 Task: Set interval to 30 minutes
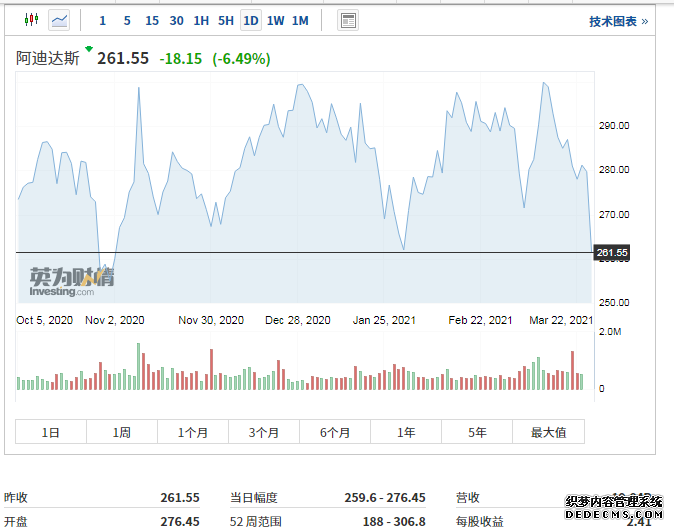click(x=176, y=21)
